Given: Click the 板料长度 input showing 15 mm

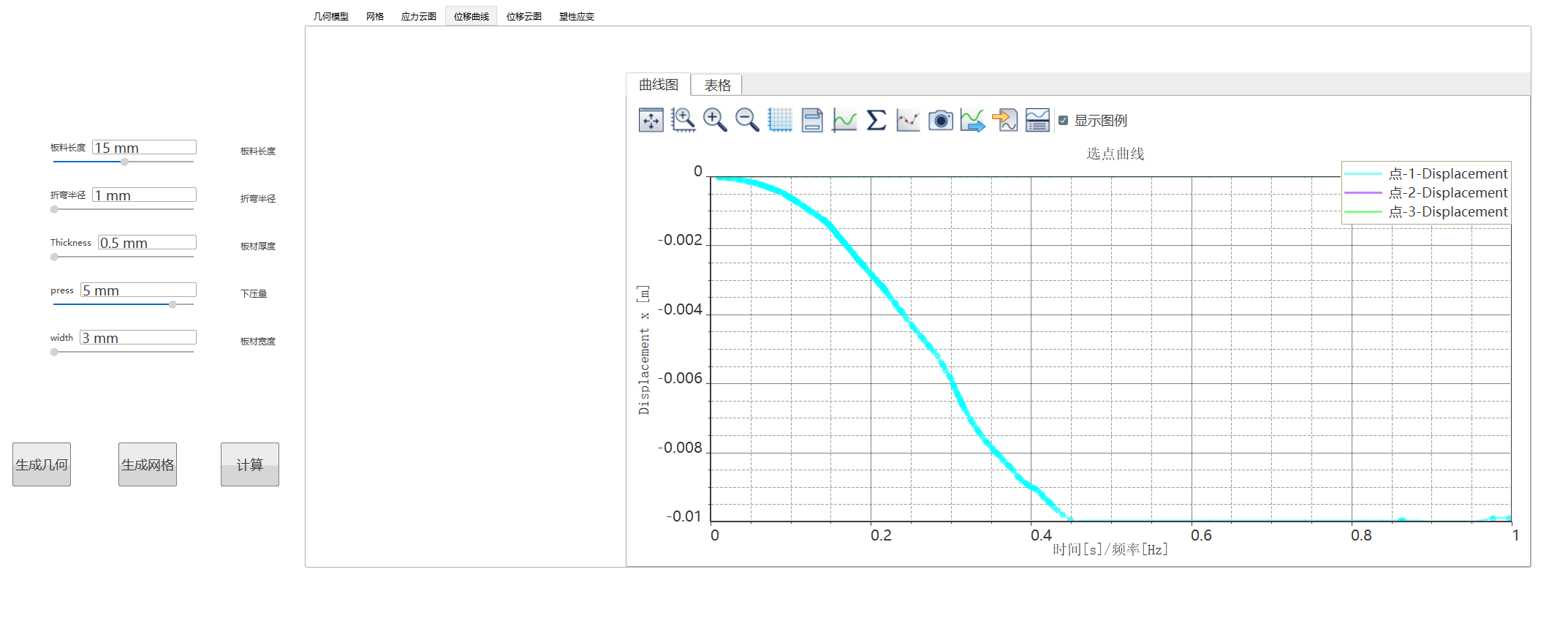Looking at the screenshot, I should point(144,147).
